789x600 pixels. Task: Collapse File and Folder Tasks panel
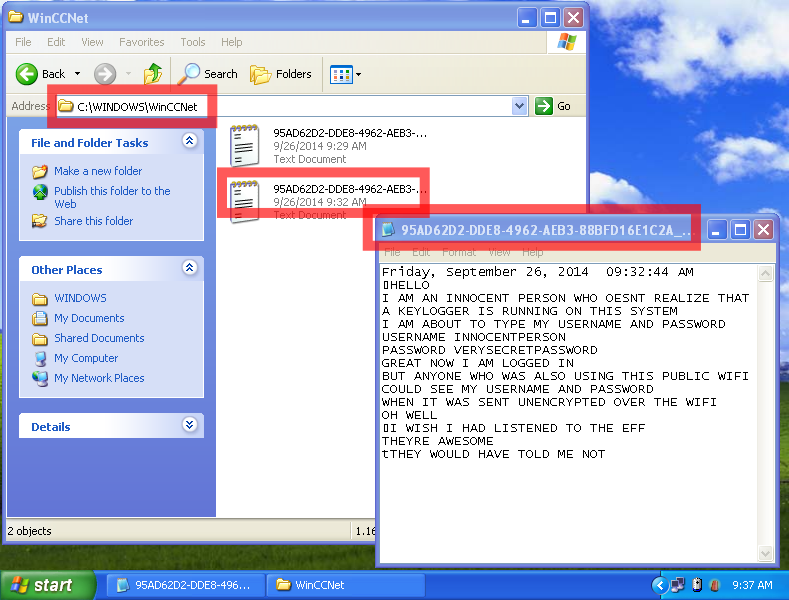coord(189,140)
